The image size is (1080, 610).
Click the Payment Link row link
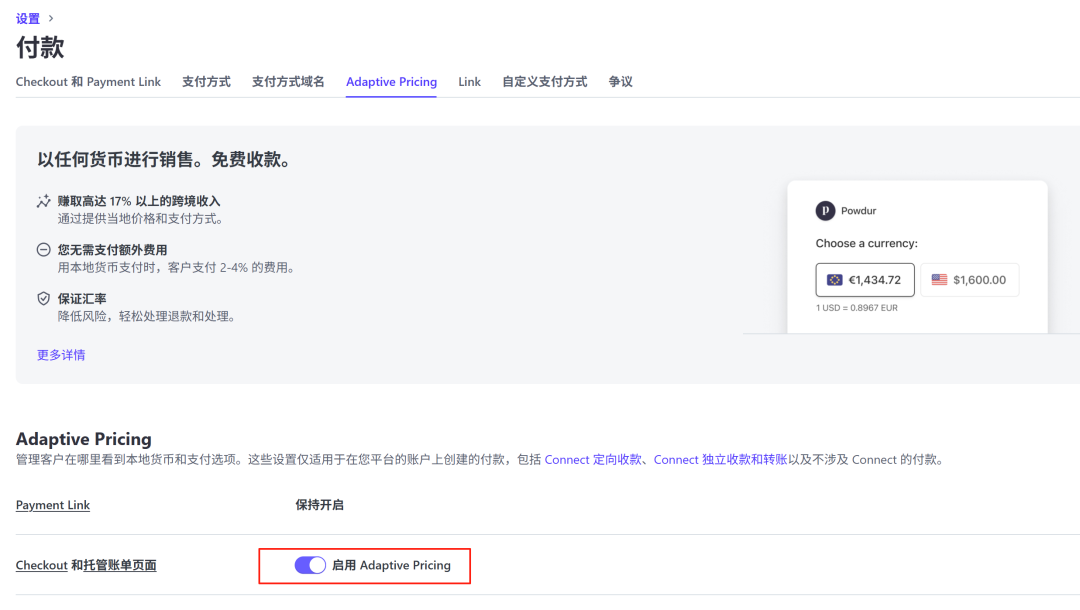pyautogui.click(x=52, y=505)
